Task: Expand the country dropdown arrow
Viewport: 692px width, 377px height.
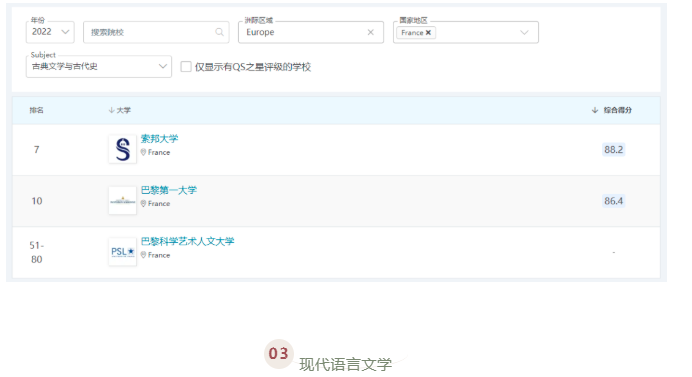Action: tap(524, 32)
